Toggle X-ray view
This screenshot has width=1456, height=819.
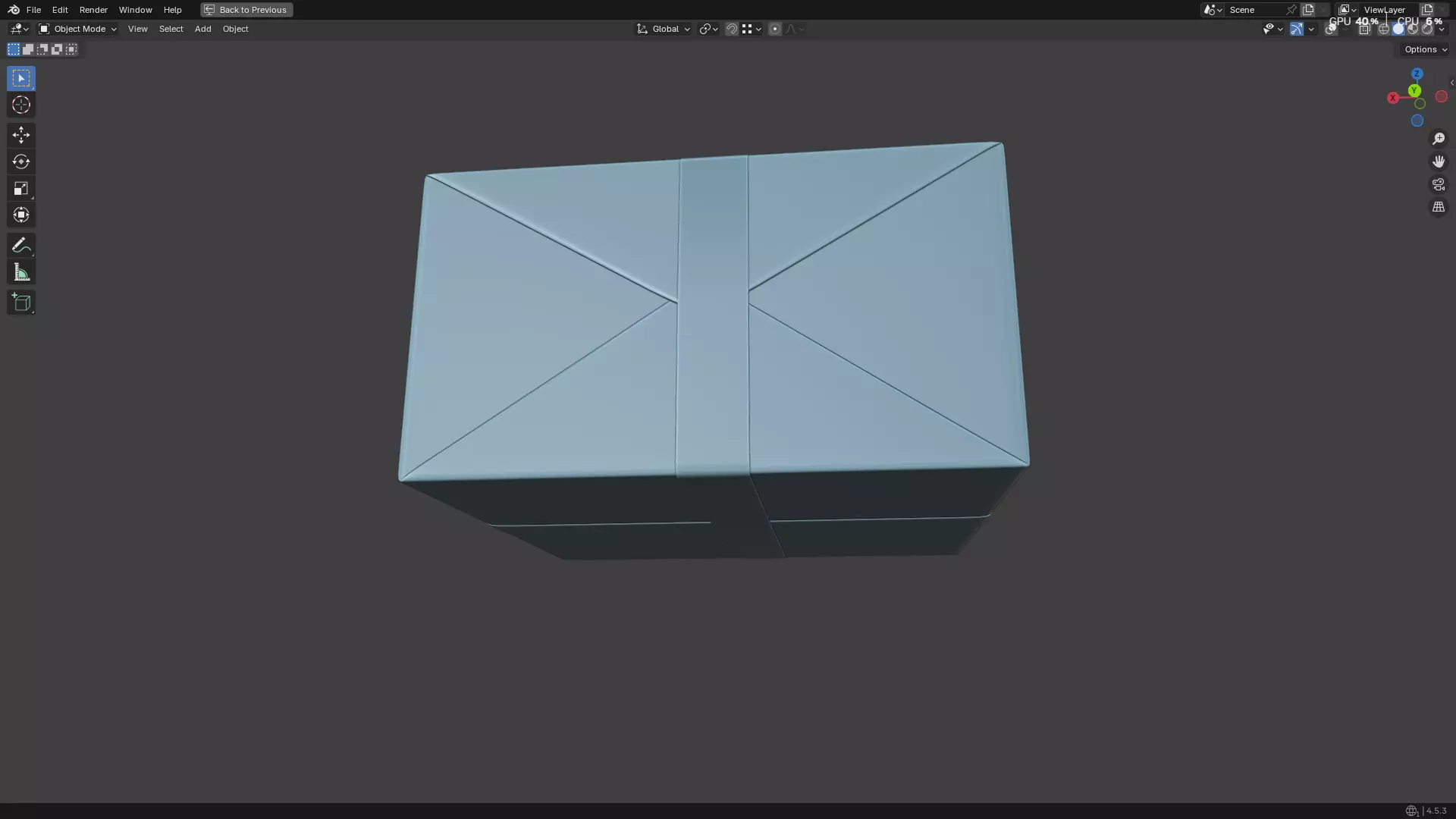coord(1363,29)
